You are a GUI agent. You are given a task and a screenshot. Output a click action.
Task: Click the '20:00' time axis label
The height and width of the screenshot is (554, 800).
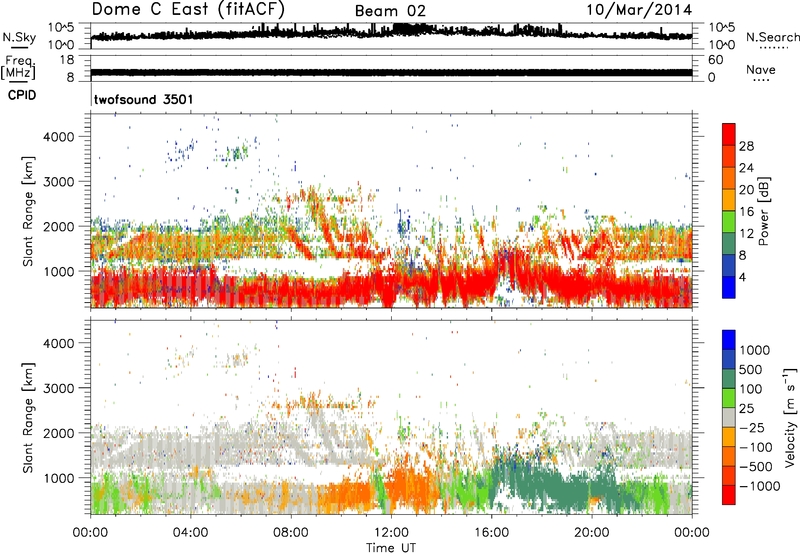tap(592, 532)
